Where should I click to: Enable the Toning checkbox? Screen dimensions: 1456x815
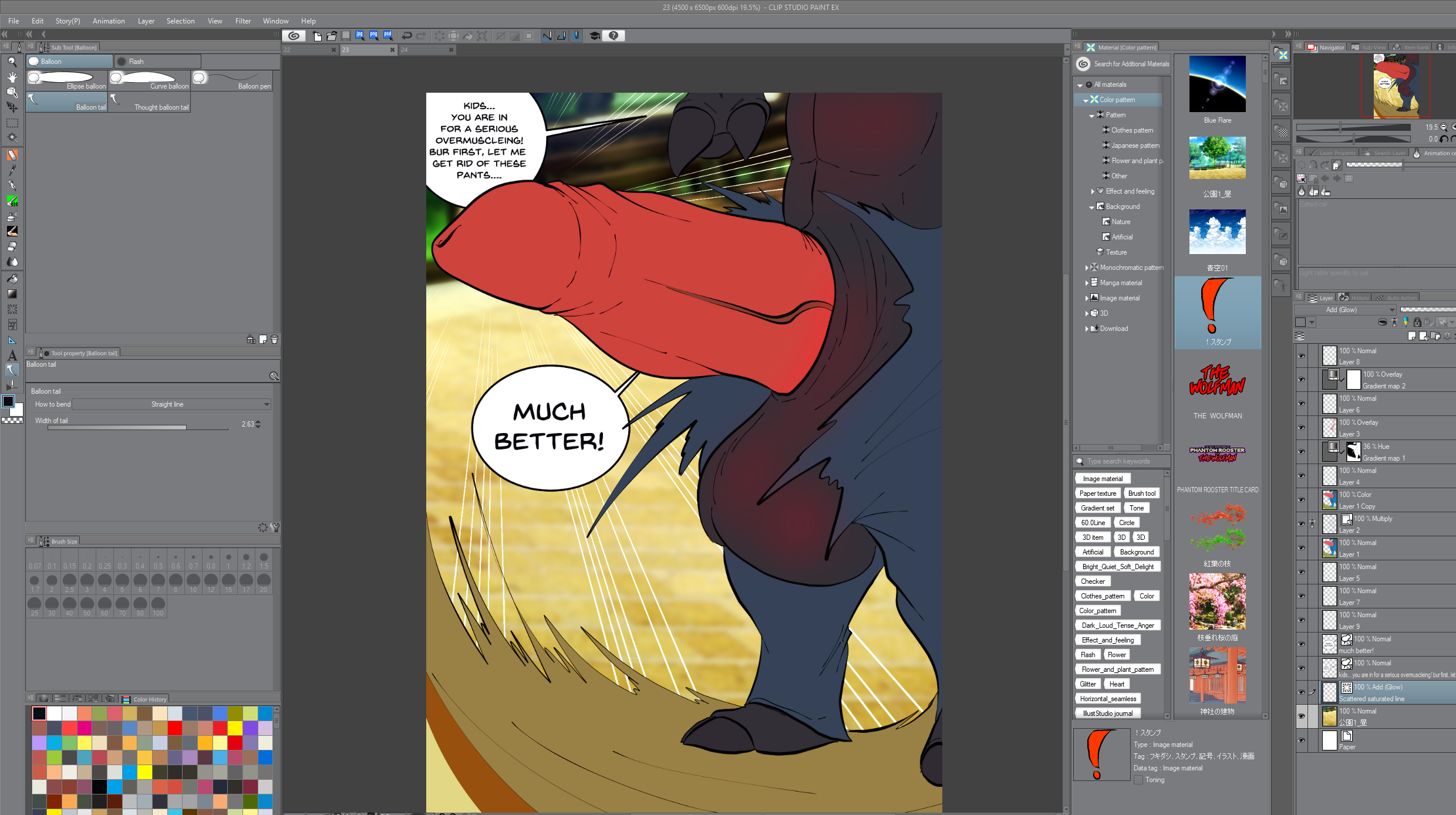pyautogui.click(x=1138, y=780)
